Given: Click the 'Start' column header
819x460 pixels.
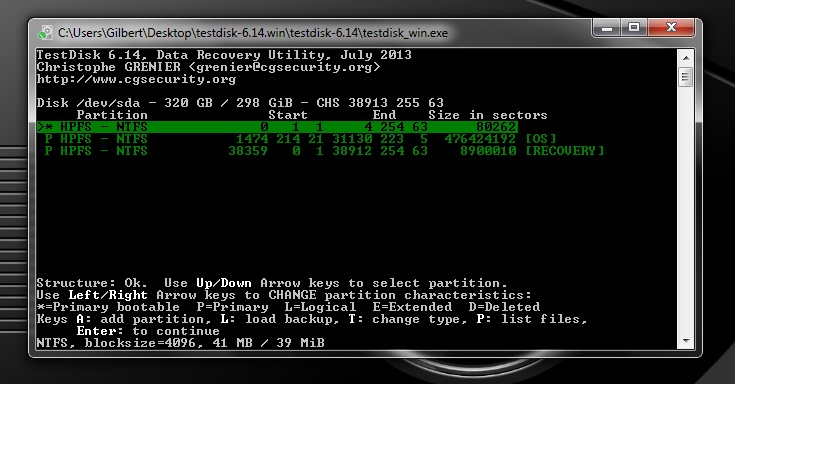Looking at the screenshot, I should 288,115.
